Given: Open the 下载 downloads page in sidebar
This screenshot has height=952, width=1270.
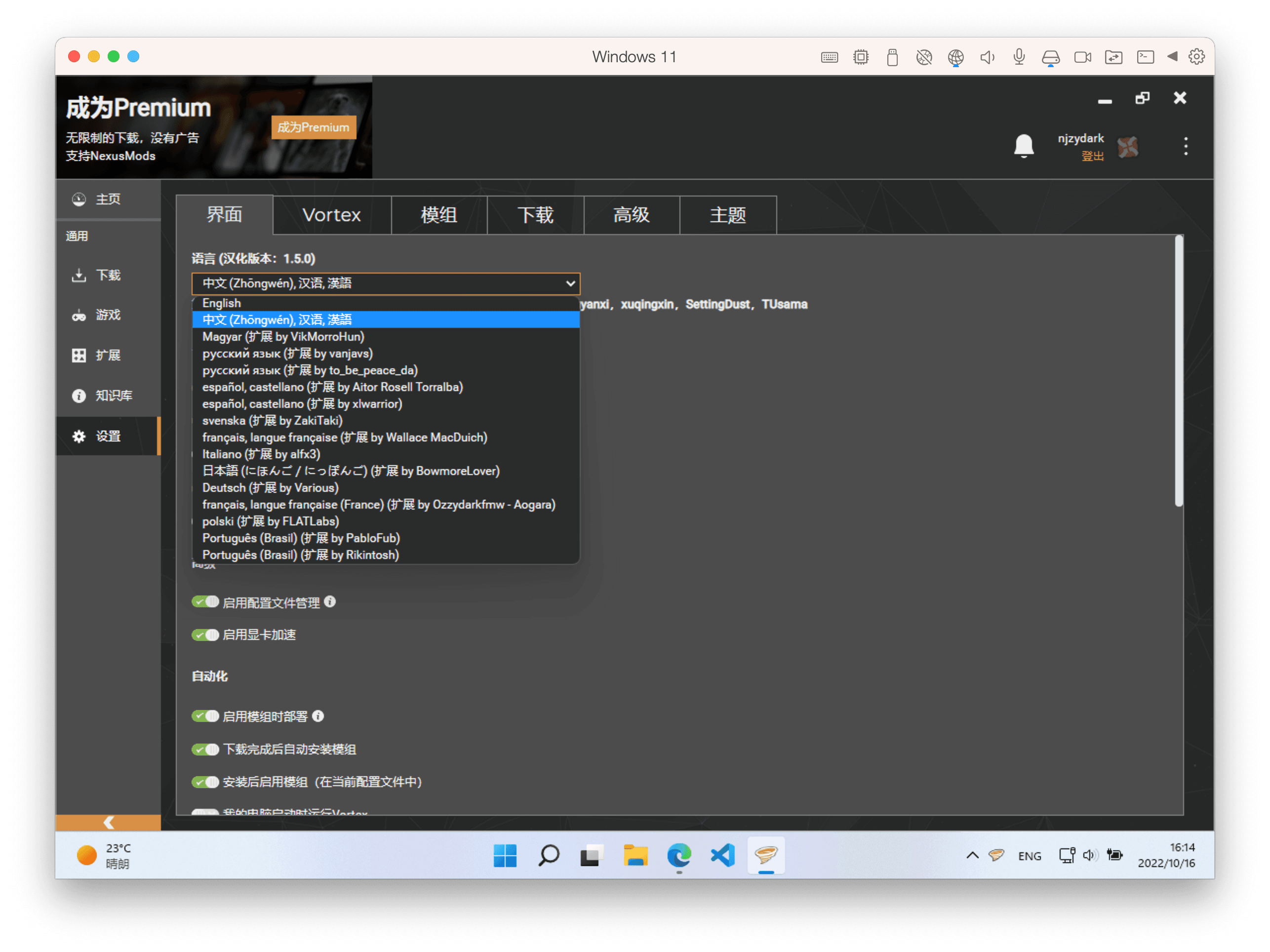Looking at the screenshot, I should 108,275.
